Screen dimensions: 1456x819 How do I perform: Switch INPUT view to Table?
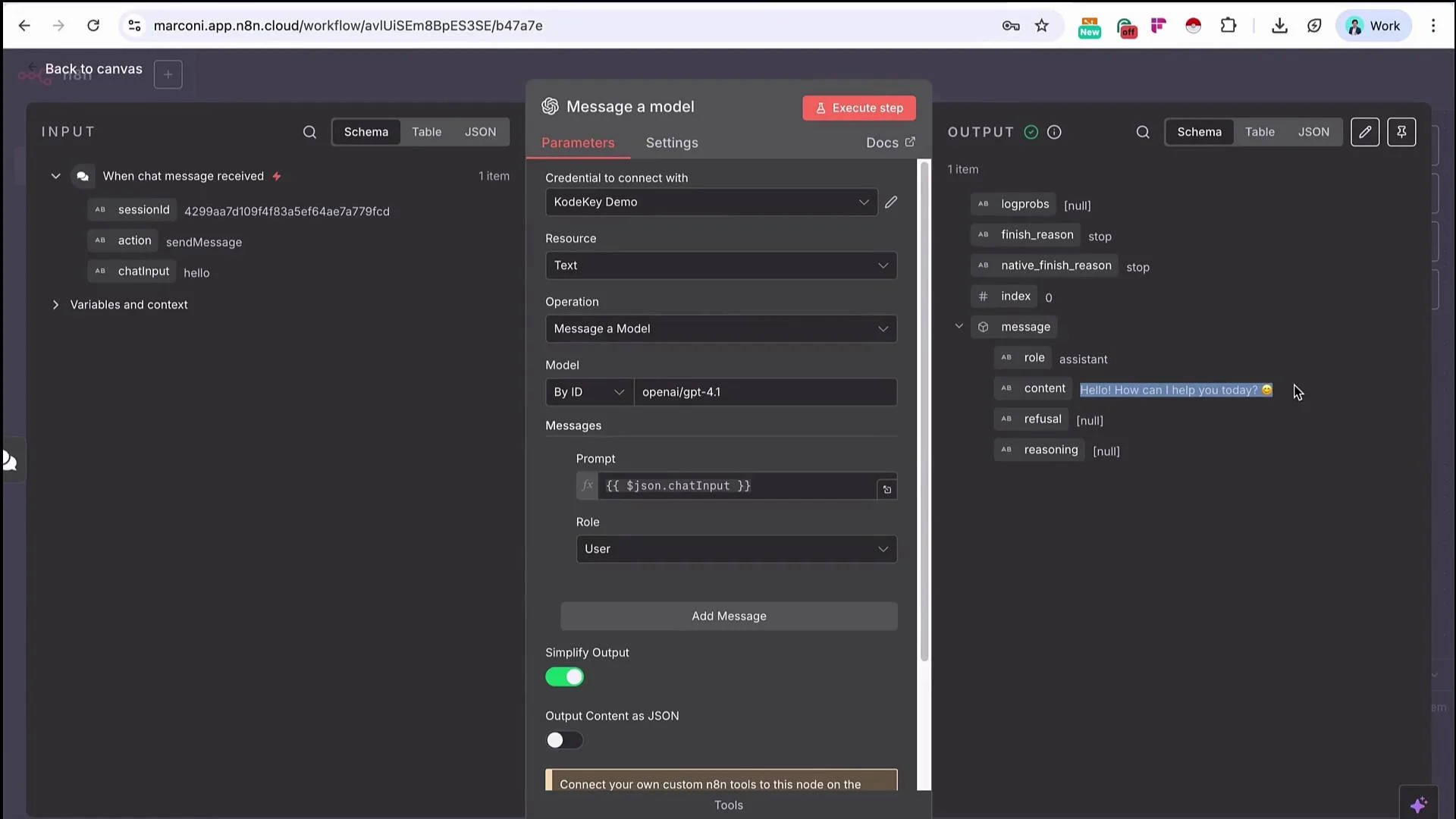[x=426, y=132]
